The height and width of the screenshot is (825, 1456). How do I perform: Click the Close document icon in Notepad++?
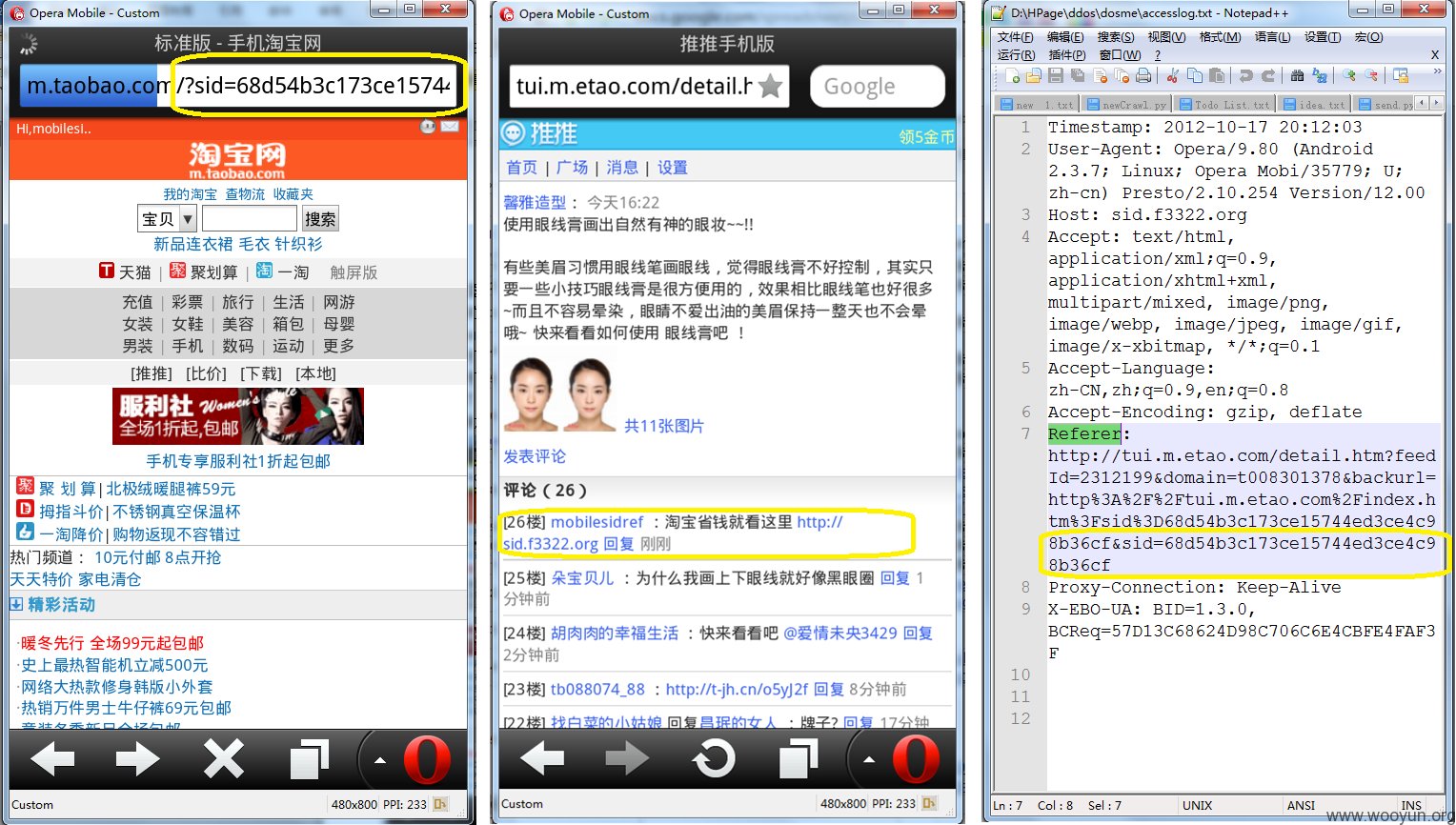point(1101,75)
